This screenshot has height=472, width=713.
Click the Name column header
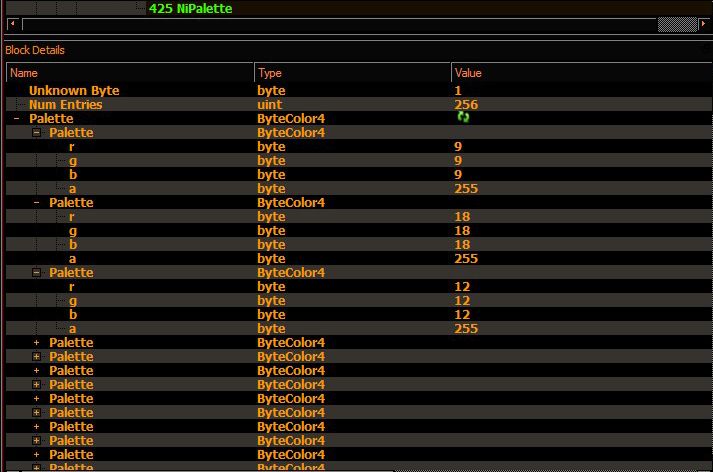pyautogui.click(x=130, y=73)
